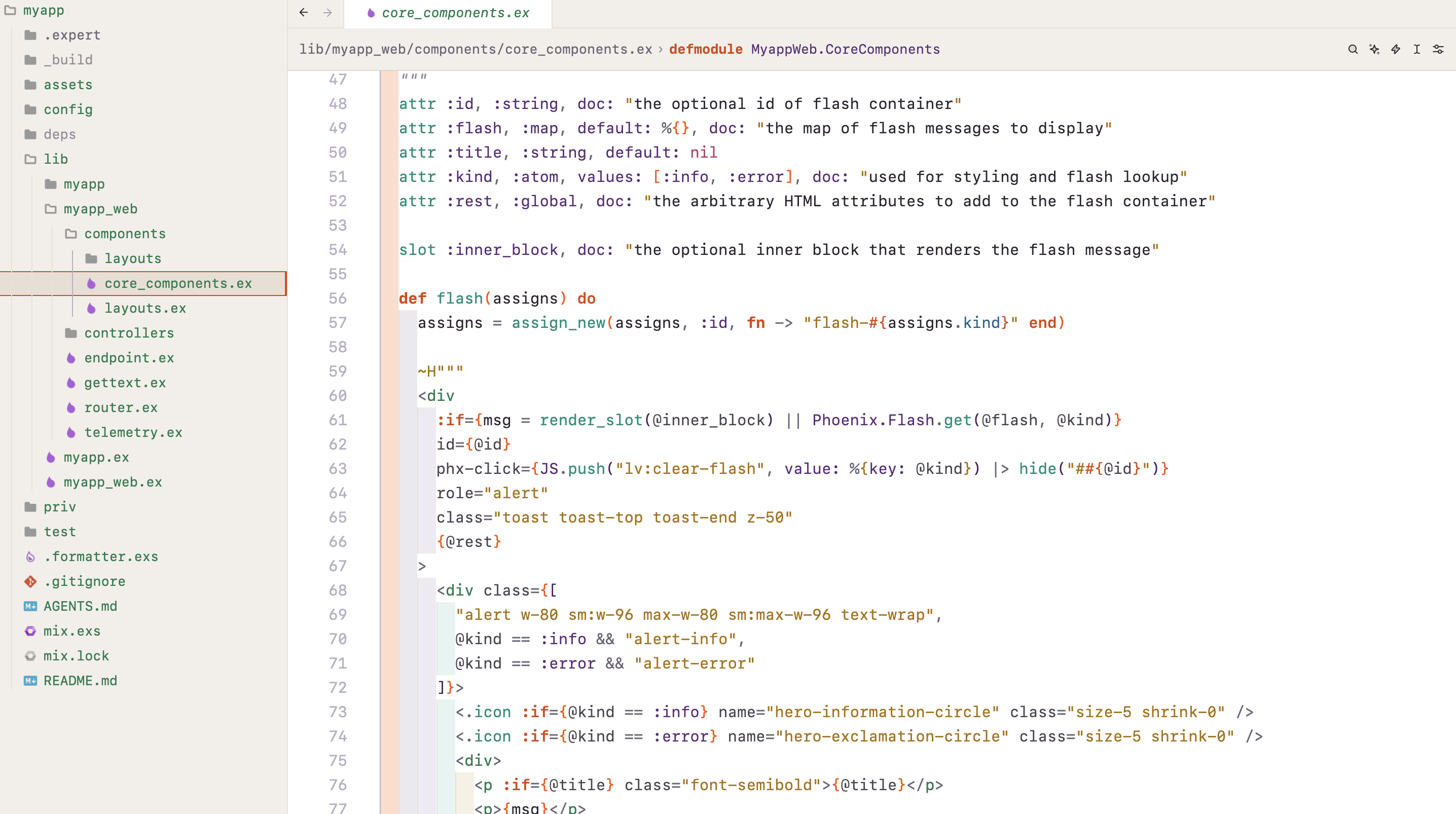Click line number 56 in gutter
The height and width of the screenshot is (814, 1456).
click(338, 299)
